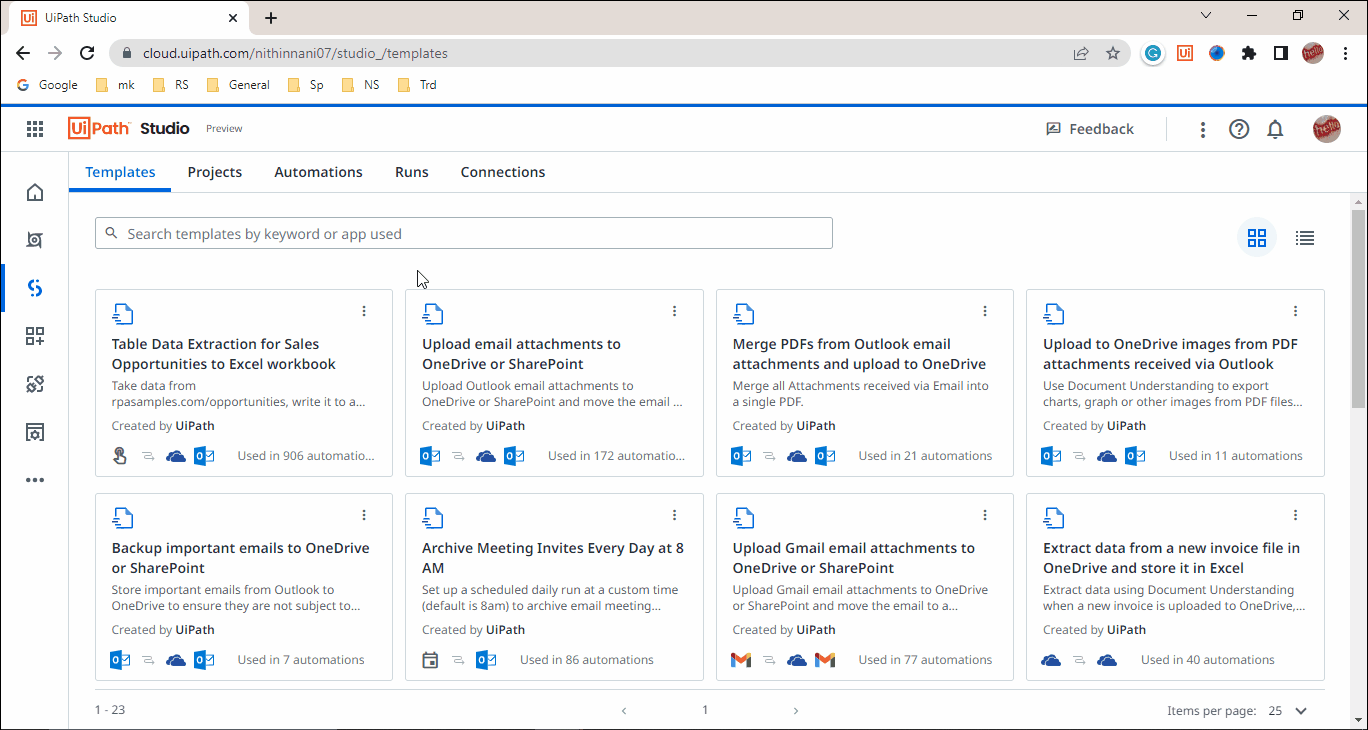Toggle browser side panel icon
This screenshot has width=1368, height=730.
point(1280,53)
